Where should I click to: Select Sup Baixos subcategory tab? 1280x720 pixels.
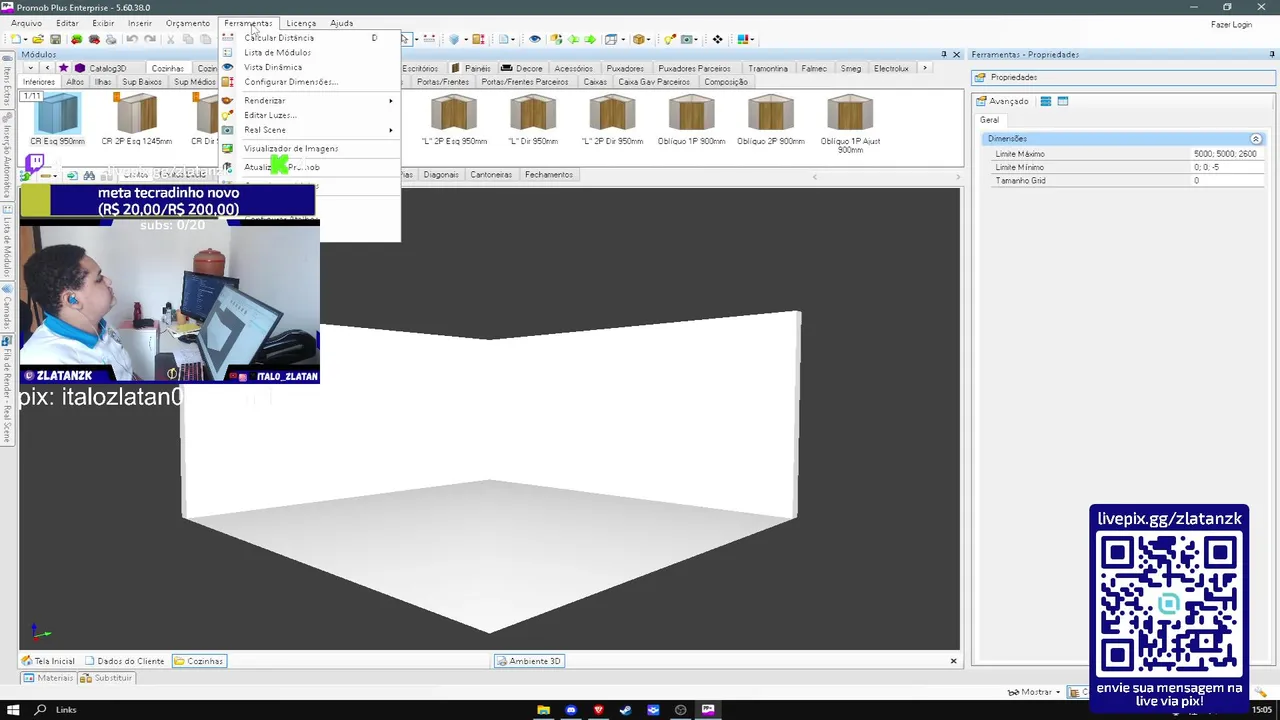point(142,82)
